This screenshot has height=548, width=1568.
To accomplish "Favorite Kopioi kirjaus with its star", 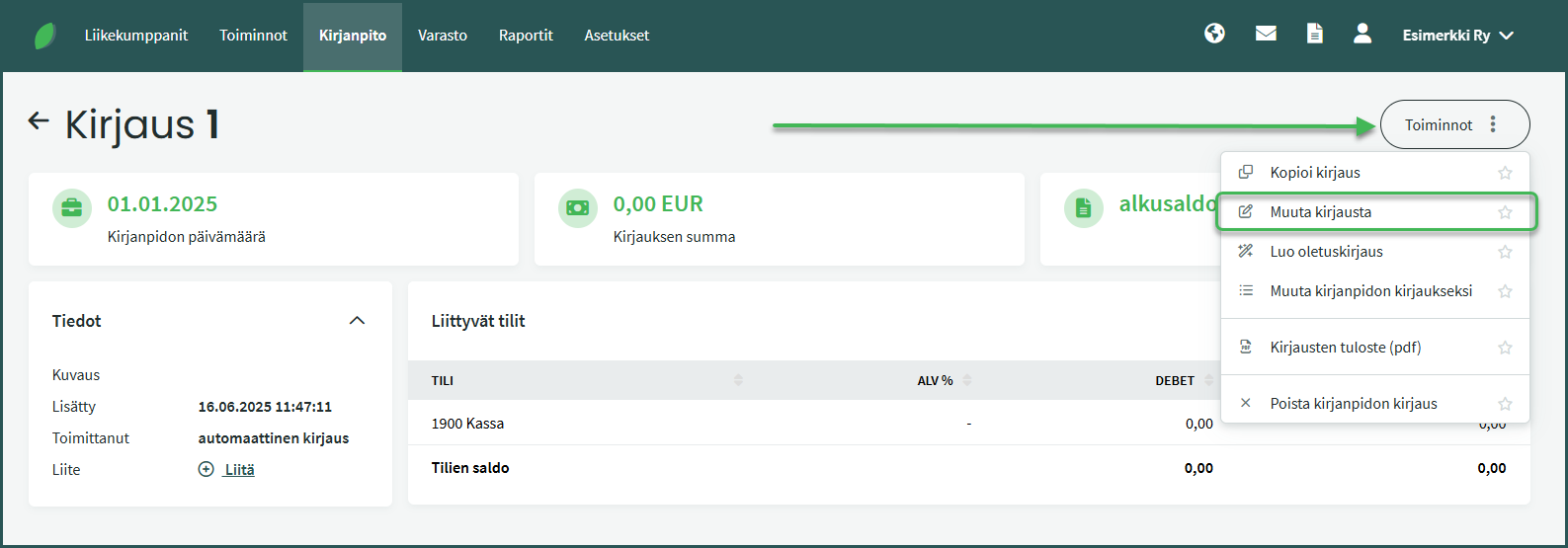I will 1505,173.
